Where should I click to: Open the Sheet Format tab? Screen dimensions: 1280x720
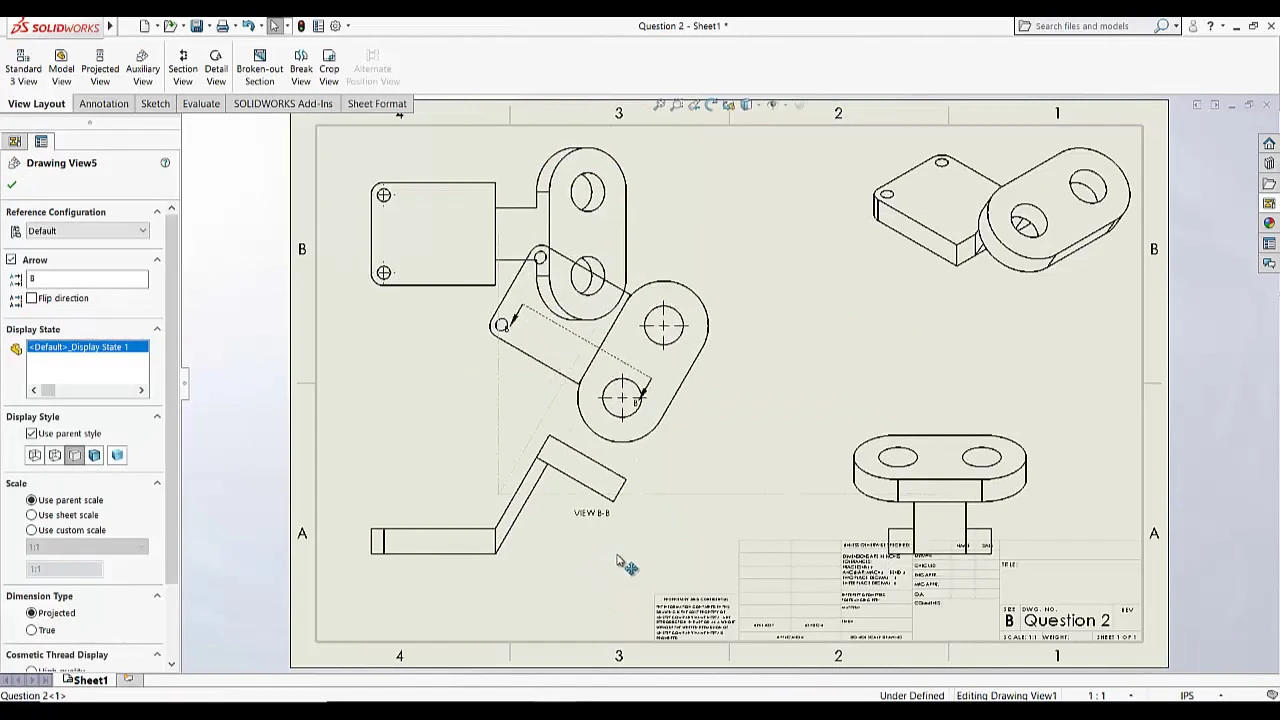point(377,104)
